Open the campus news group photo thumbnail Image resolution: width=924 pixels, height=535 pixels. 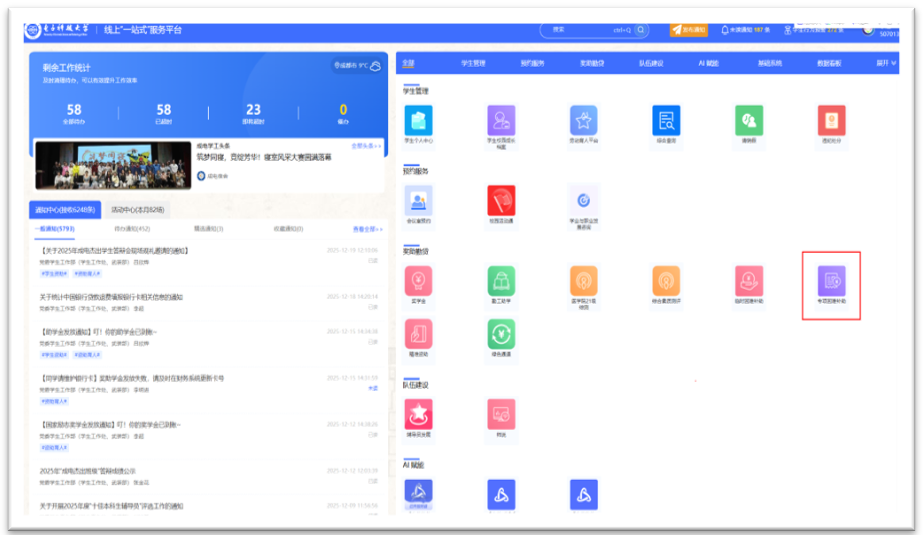[x=112, y=165]
